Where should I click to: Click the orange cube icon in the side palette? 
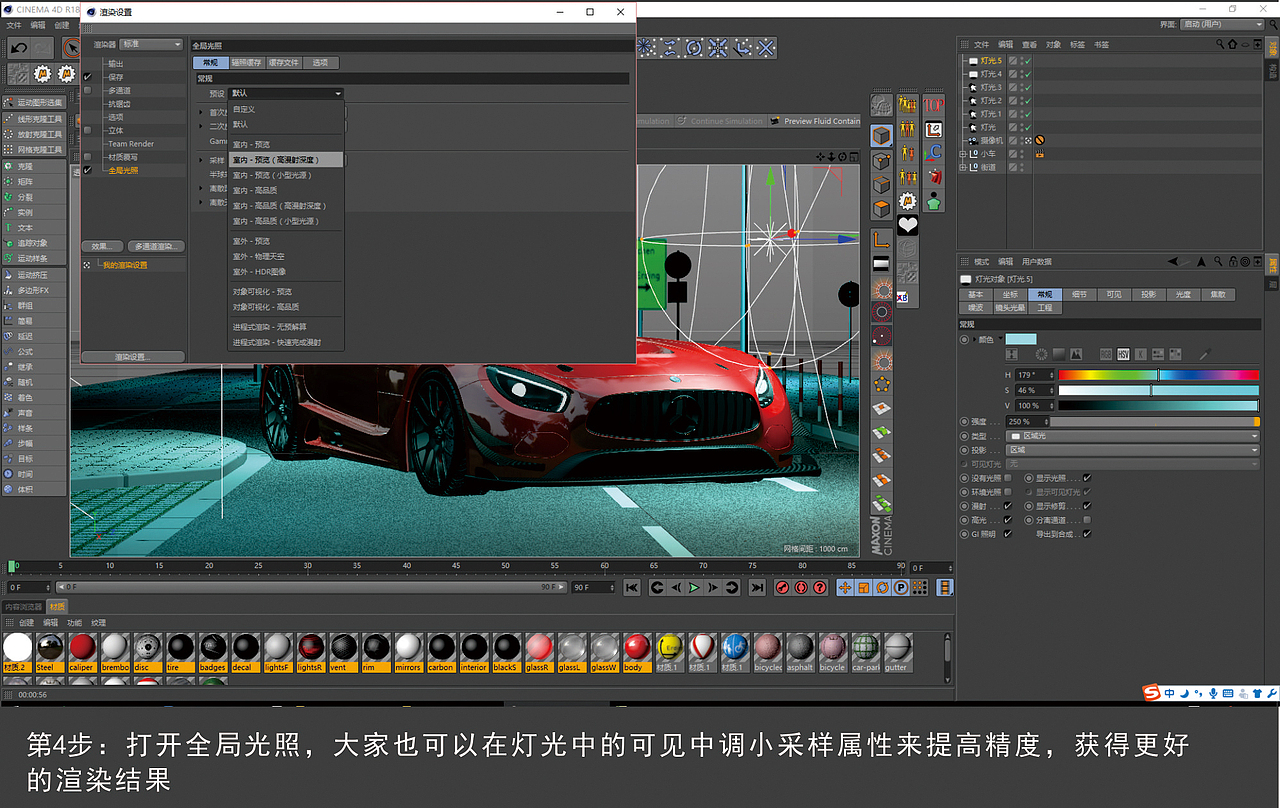tap(881, 209)
